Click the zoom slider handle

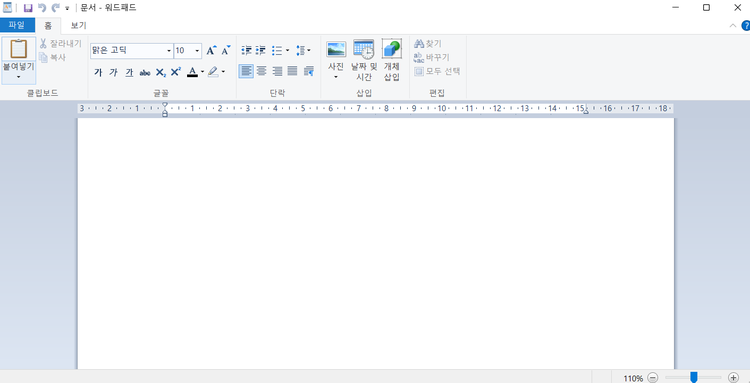pyautogui.click(x=694, y=378)
